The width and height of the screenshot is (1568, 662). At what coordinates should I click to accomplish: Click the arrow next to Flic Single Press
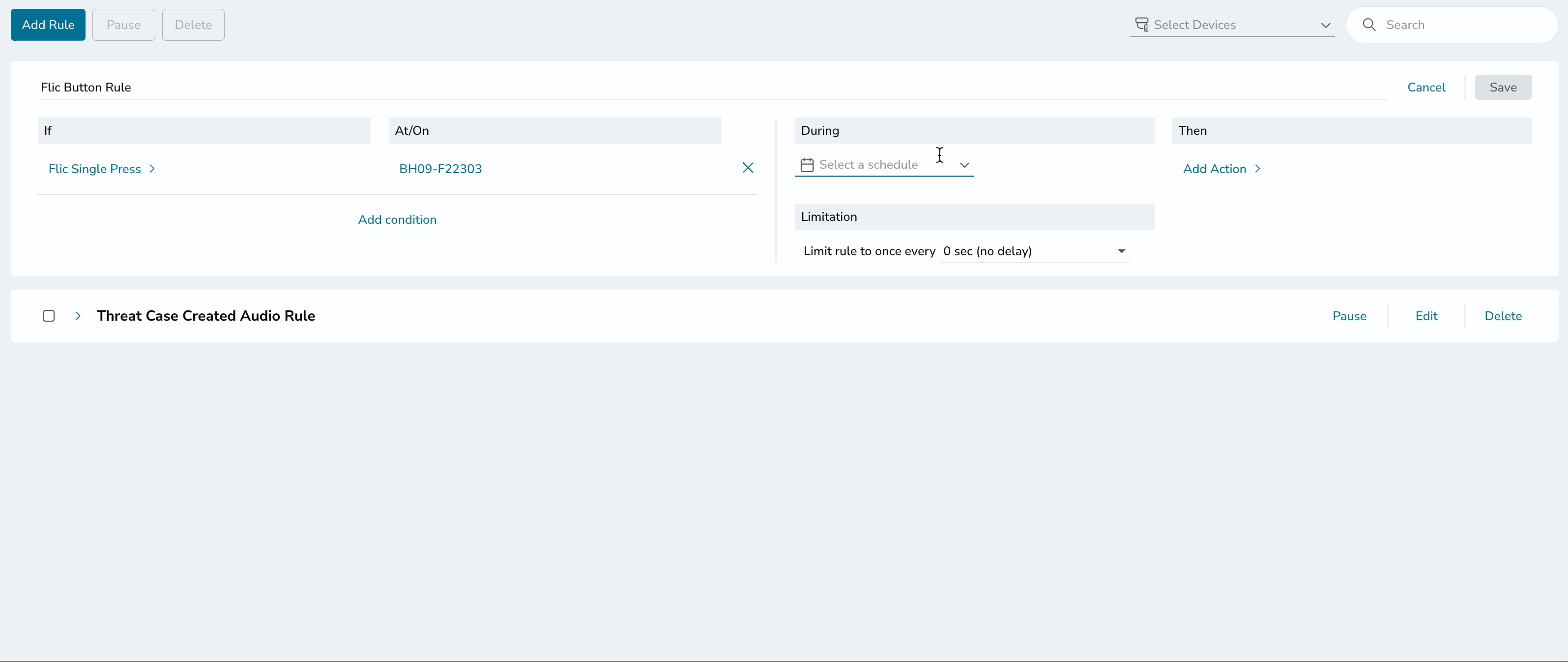pyautogui.click(x=152, y=169)
